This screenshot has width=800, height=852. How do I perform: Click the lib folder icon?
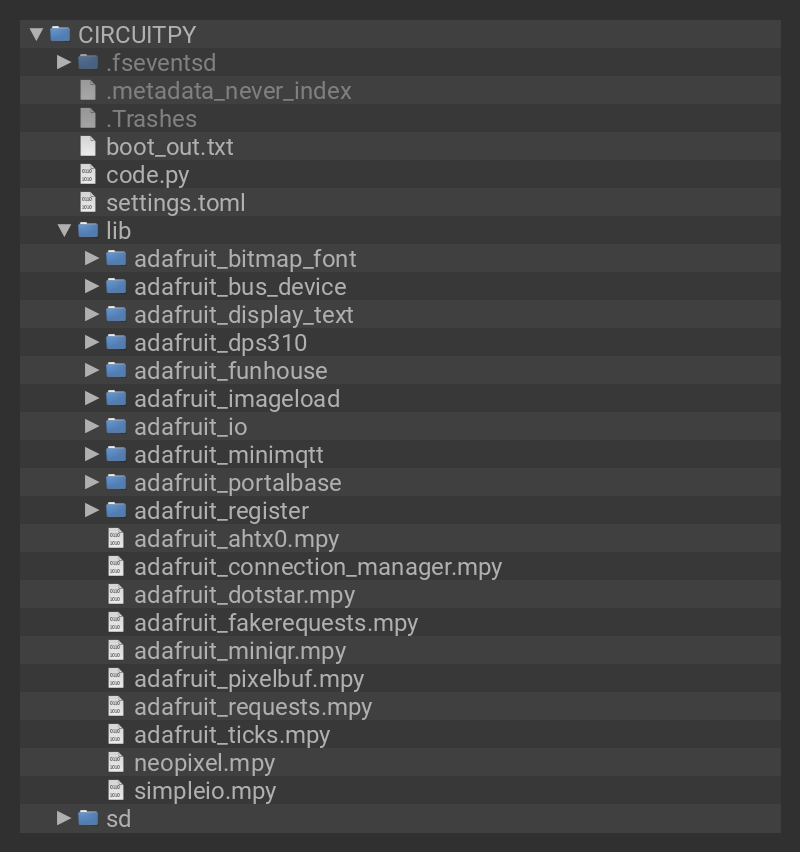88,230
